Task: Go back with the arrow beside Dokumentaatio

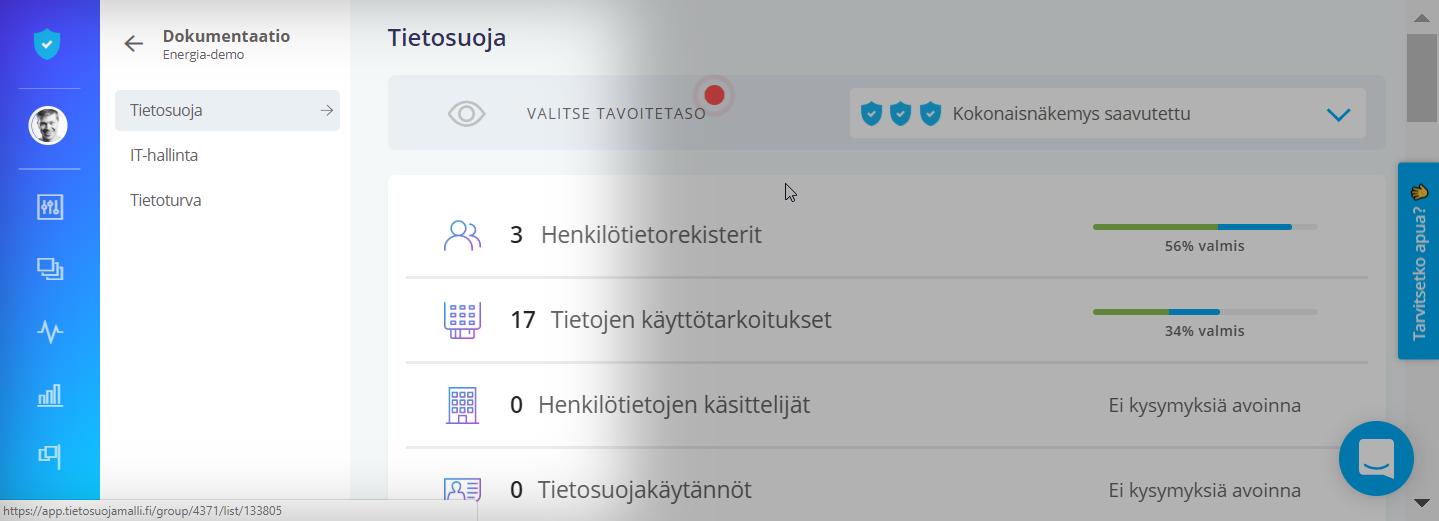Action: click(x=134, y=43)
